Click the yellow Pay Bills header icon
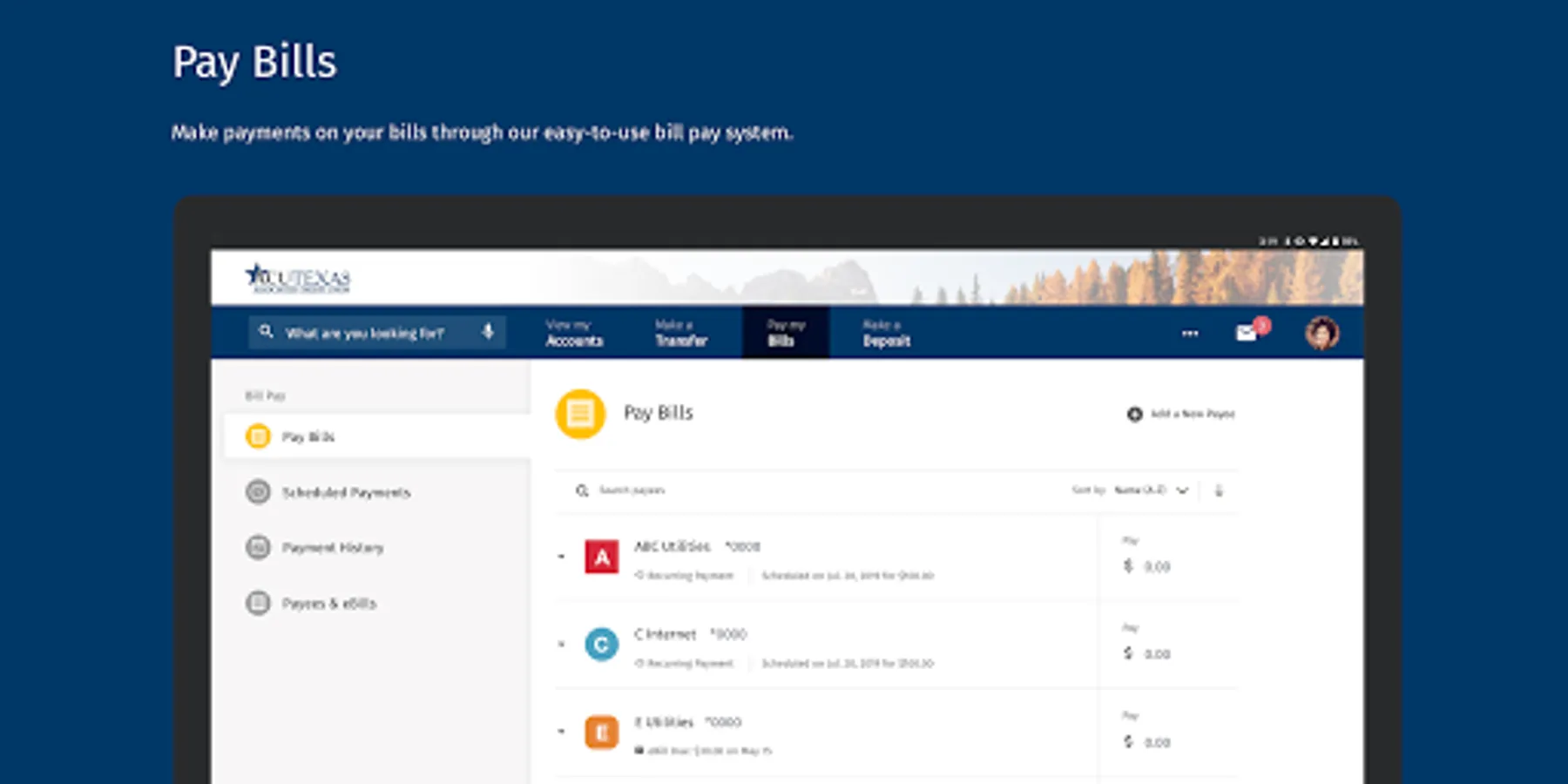1568x784 pixels. pos(580,414)
